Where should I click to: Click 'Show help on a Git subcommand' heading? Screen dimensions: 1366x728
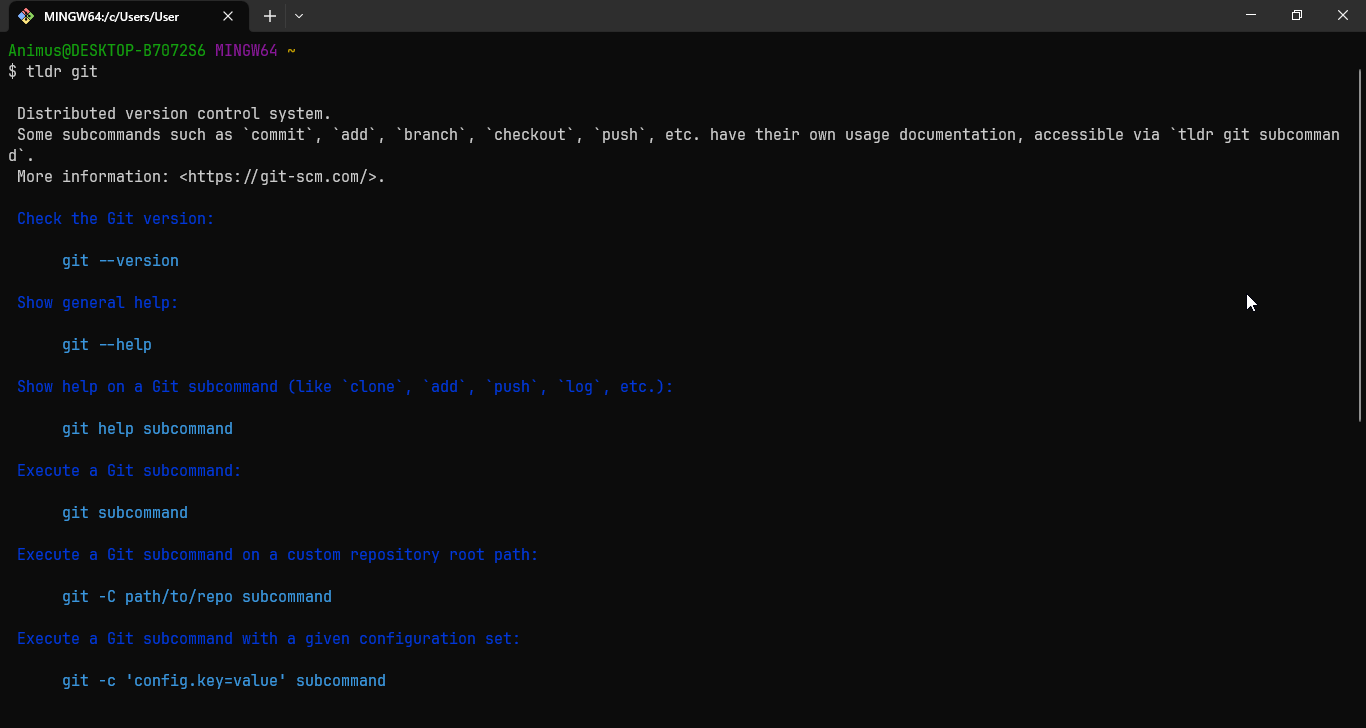(x=345, y=387)
